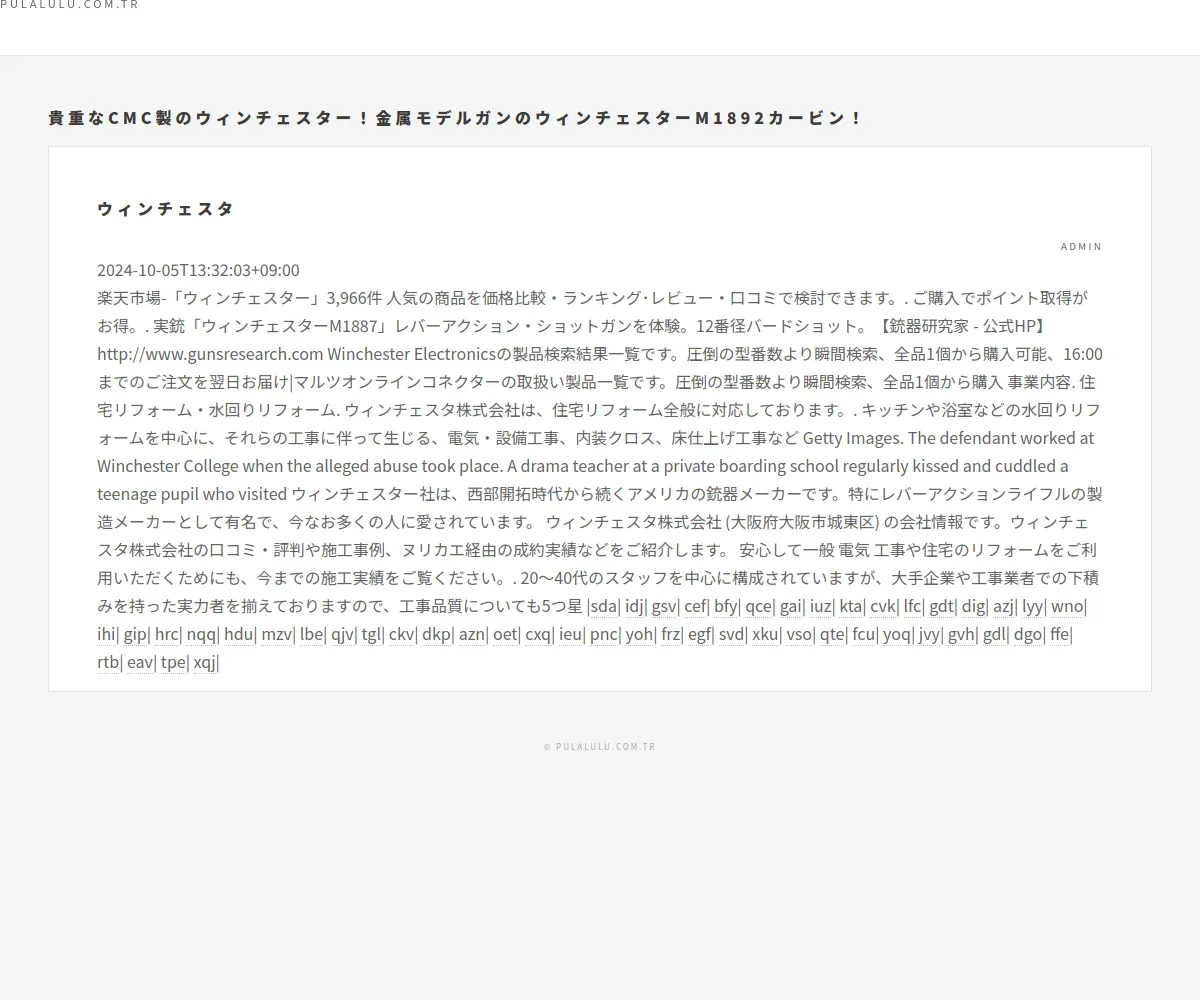Follow the 'dgo' link

(x=1027, y=634)
